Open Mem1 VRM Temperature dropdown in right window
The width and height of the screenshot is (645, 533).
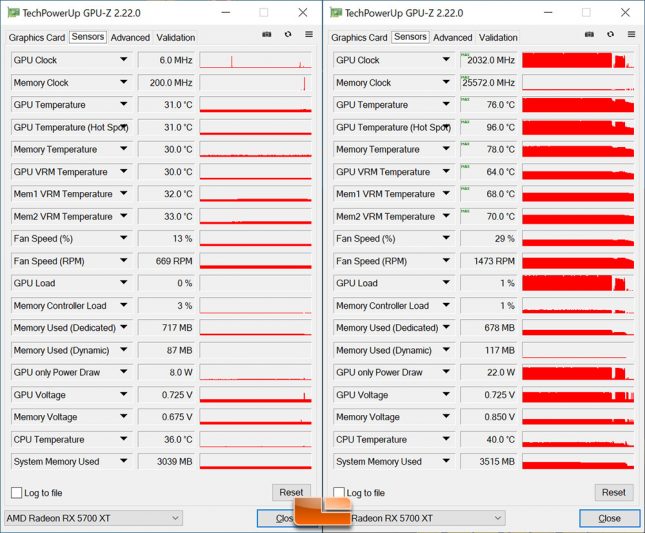pyautogui.click(x=446, y=194)
